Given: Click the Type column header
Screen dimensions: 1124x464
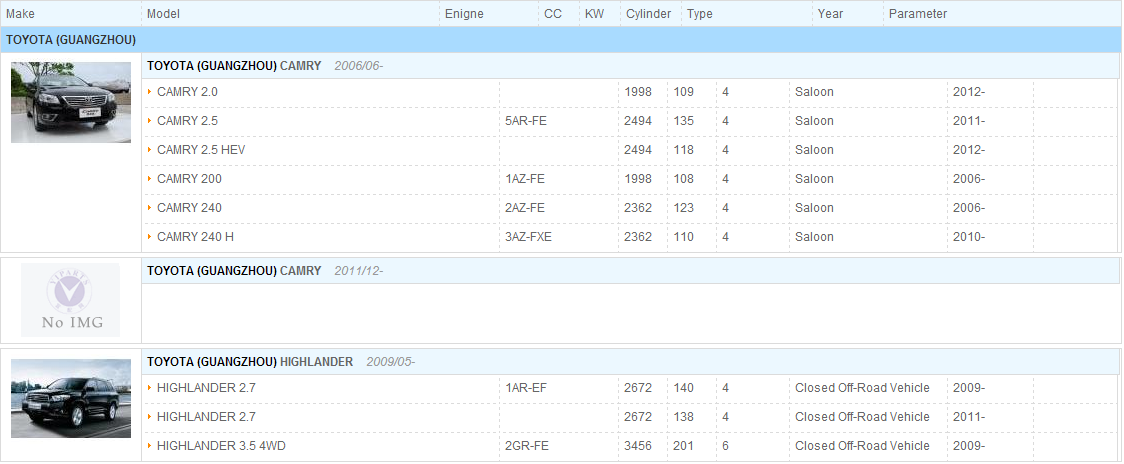Looking at the screenshot, I should point(700,14).
